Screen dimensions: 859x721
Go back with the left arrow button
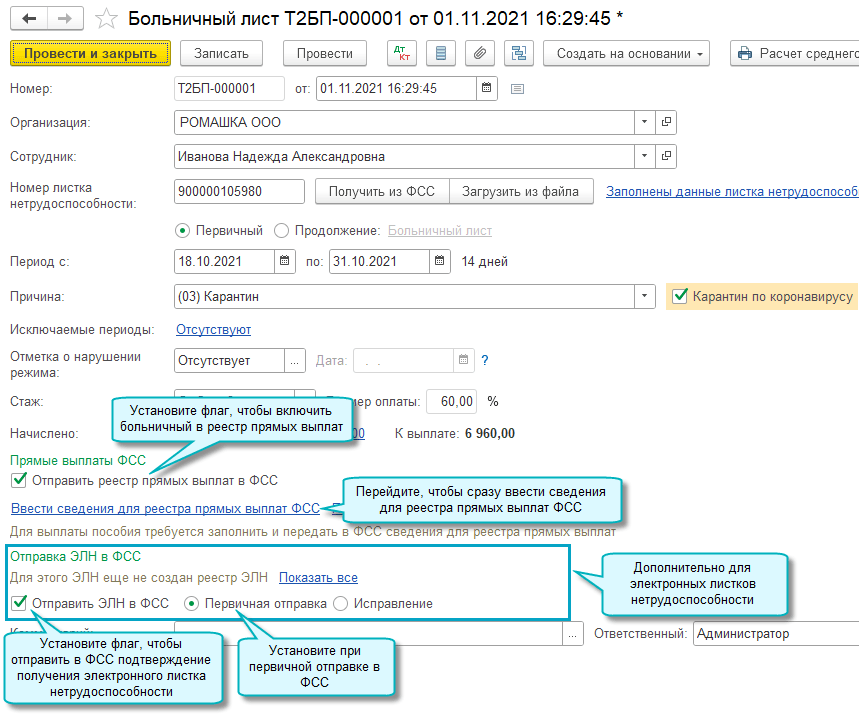click(29, 18)
